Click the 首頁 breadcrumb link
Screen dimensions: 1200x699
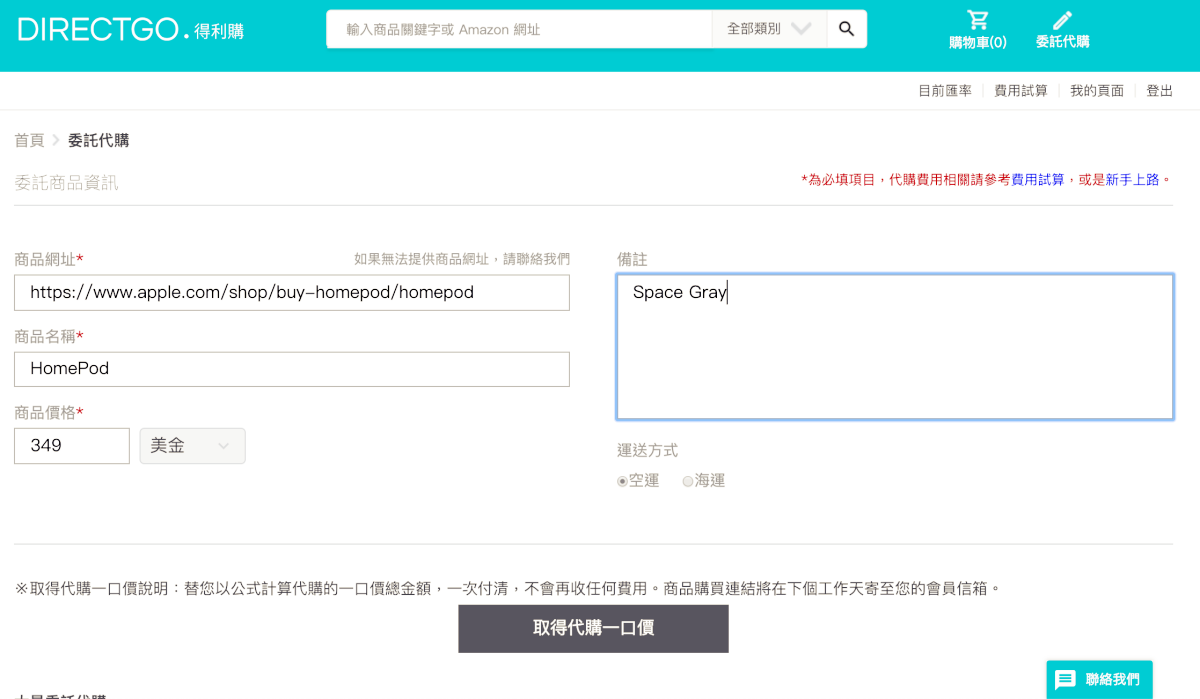tap(29, 140)
